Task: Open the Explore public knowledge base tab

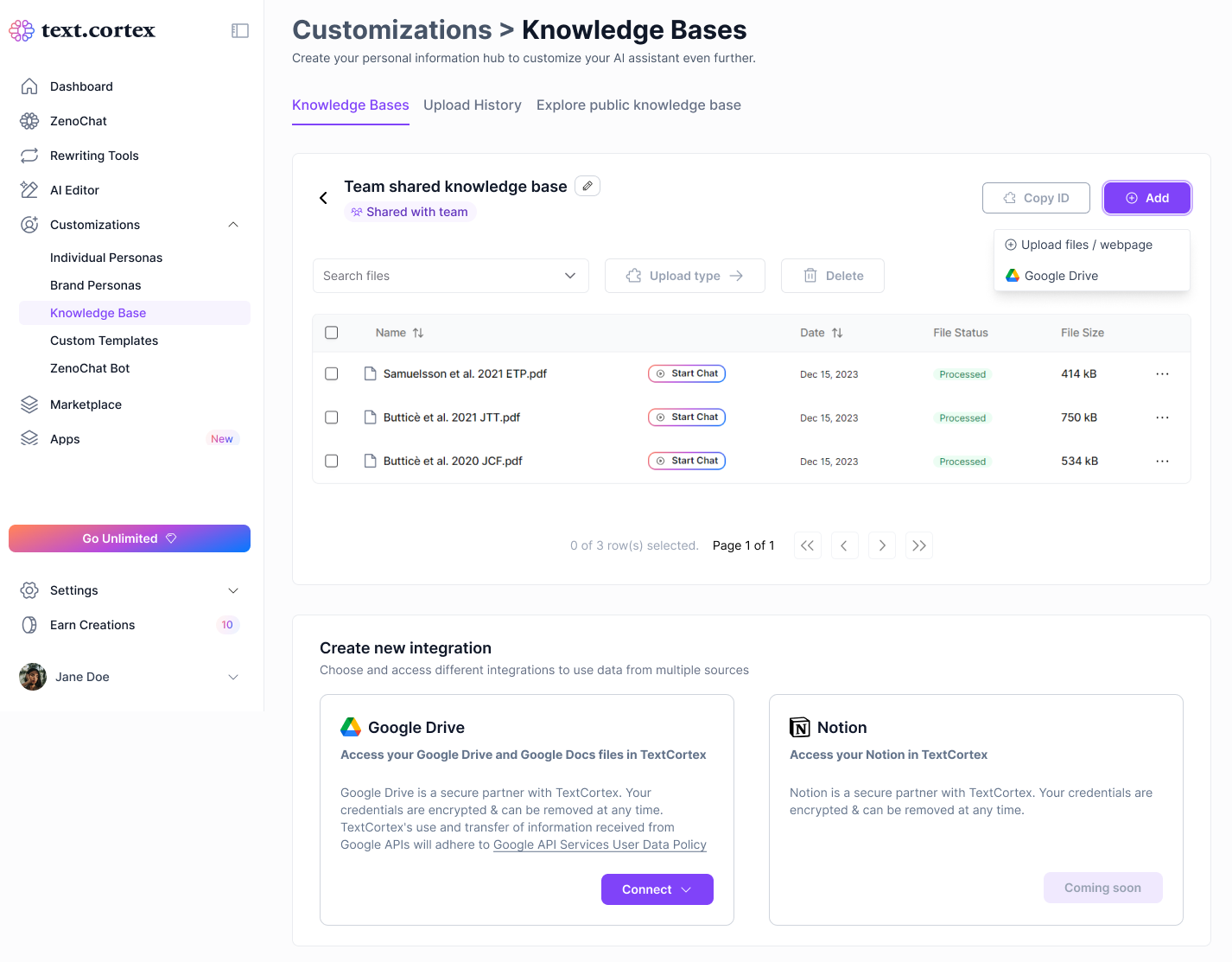Action: 638,105
